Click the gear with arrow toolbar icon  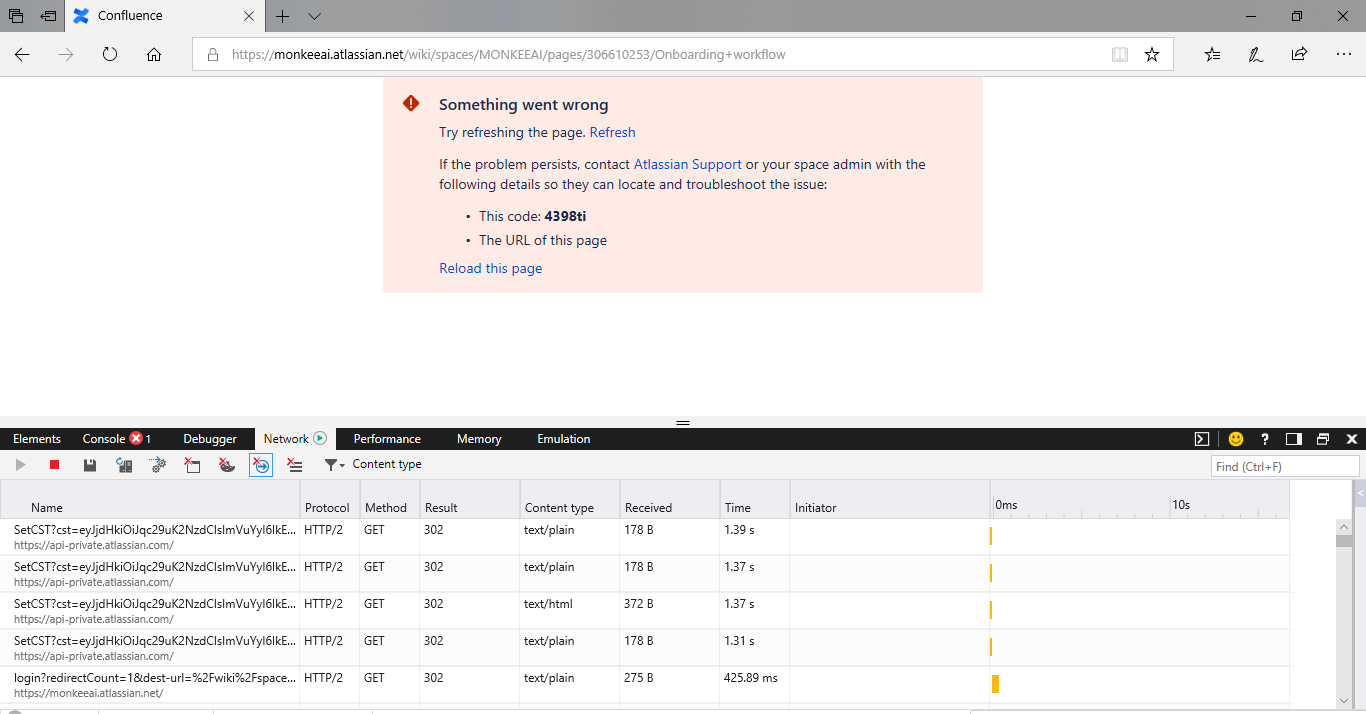click(158, 465)
